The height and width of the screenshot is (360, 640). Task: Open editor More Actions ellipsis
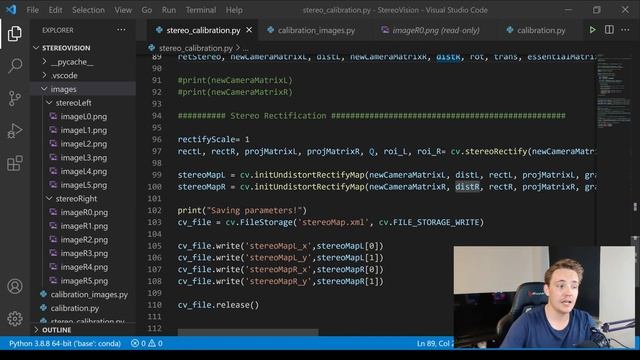click(x=625, y=30)
